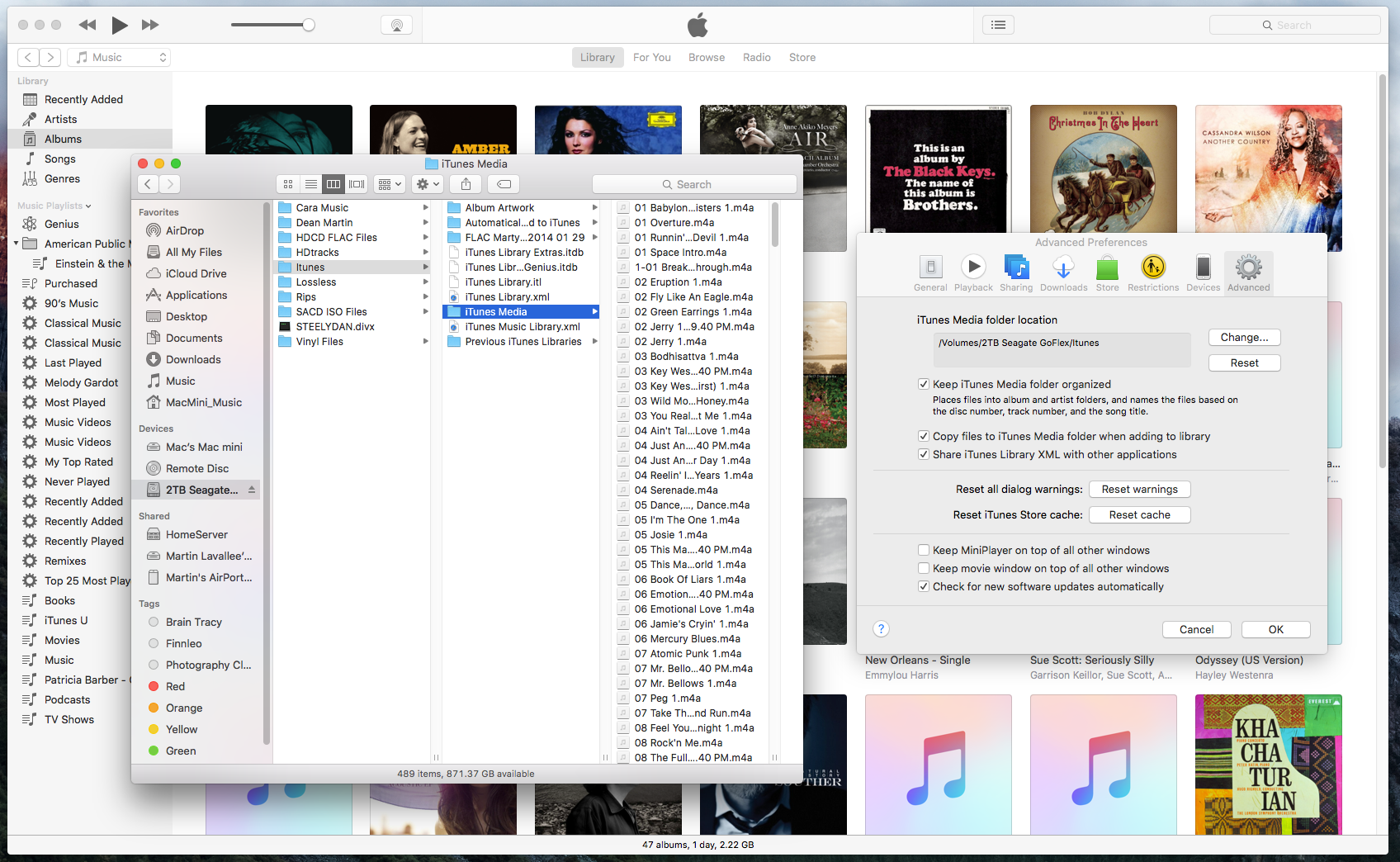This screenshot has width=1400, height=862.
Task: Switch to the Library tab
Action: point(597,57)
